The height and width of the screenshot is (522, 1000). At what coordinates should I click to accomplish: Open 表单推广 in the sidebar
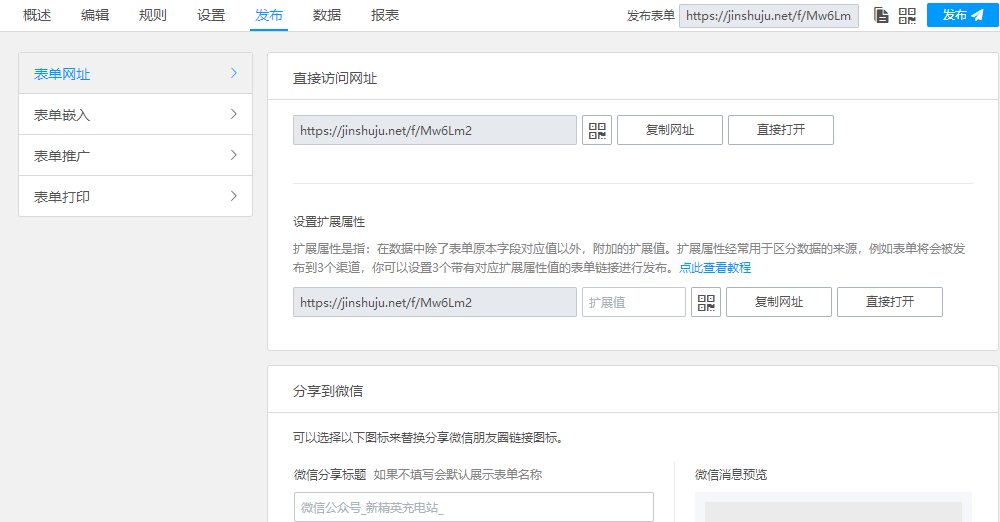pos(135,155)
